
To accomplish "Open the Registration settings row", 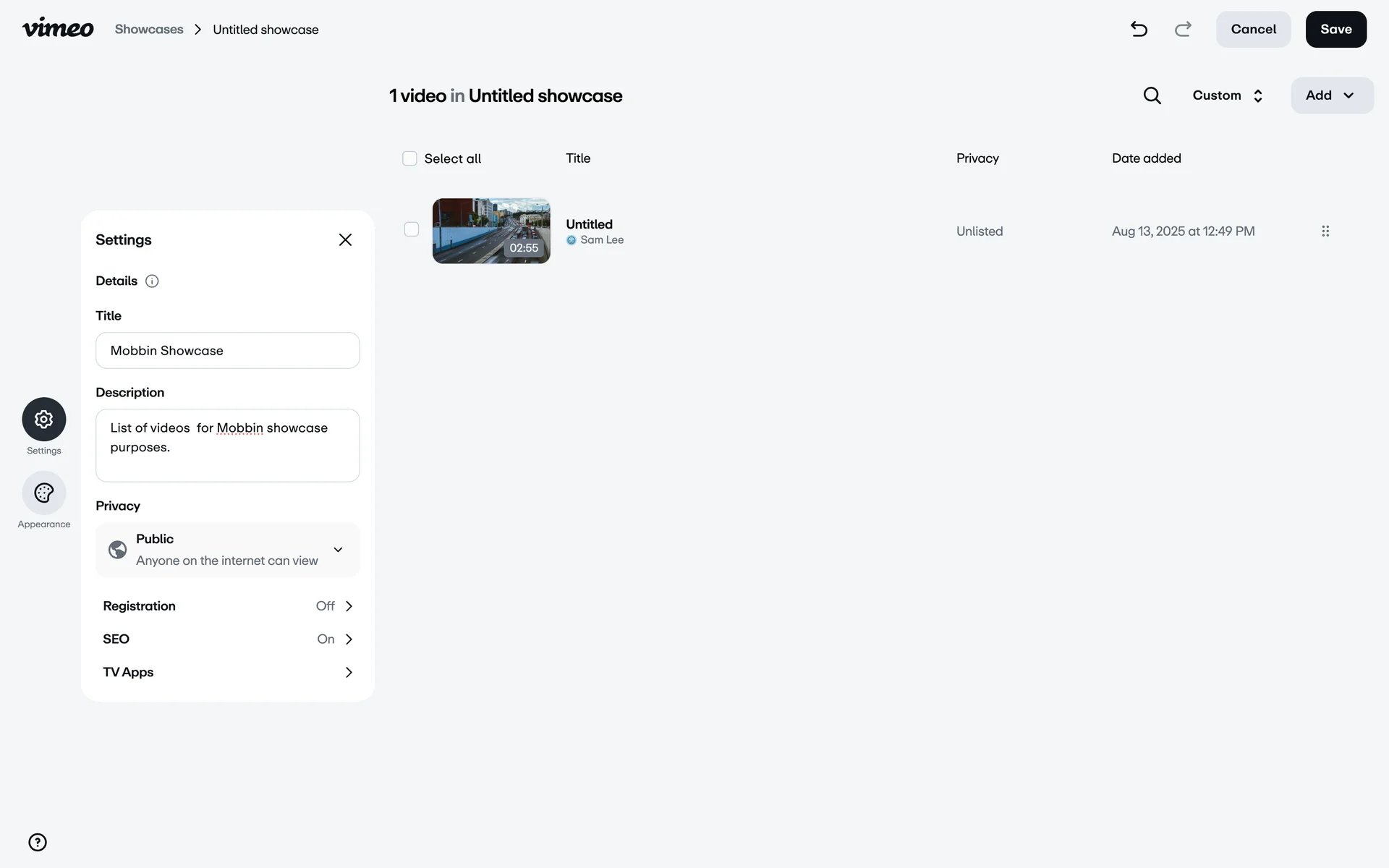I will tap(227, 606).
